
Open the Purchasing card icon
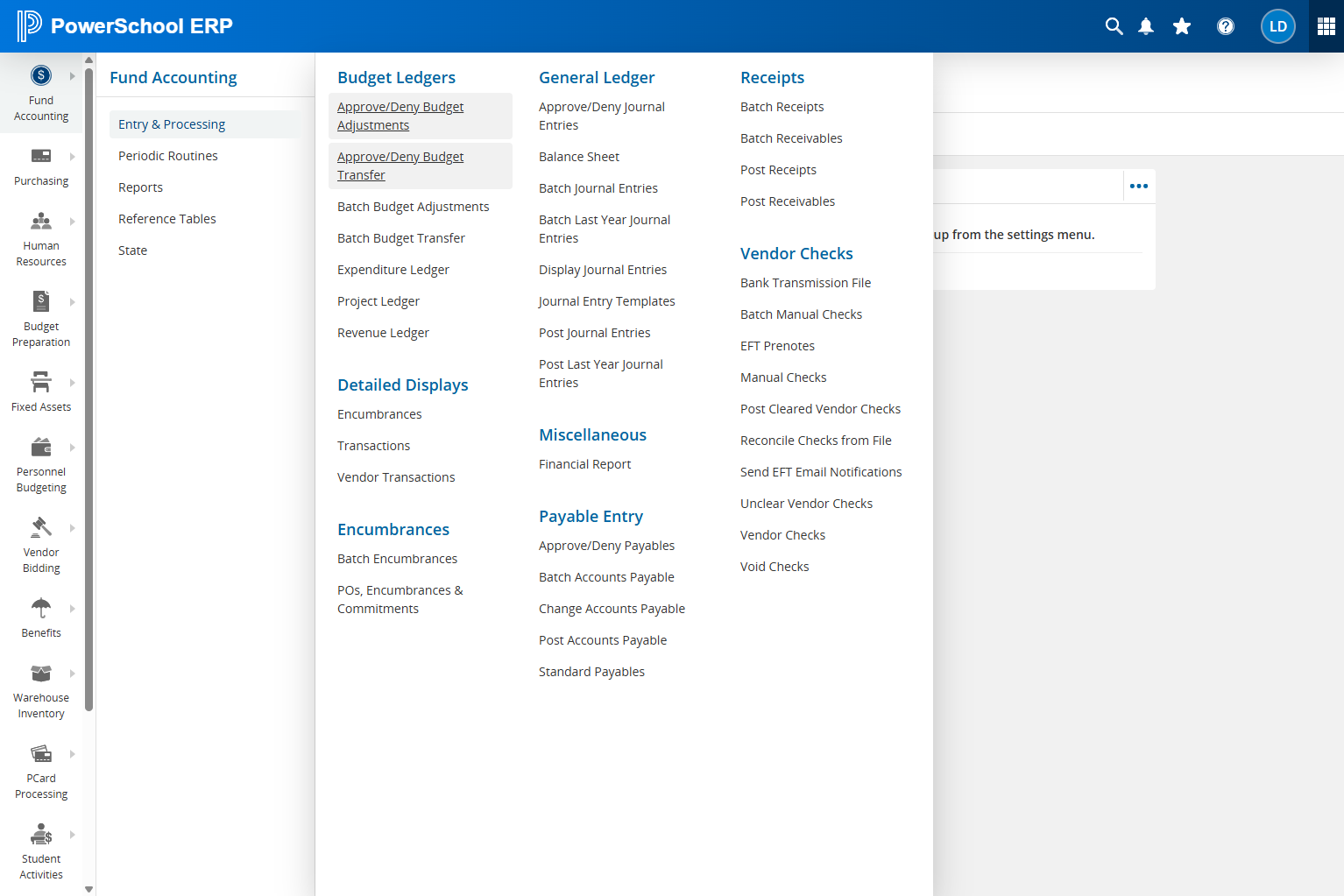pos(41,156)
